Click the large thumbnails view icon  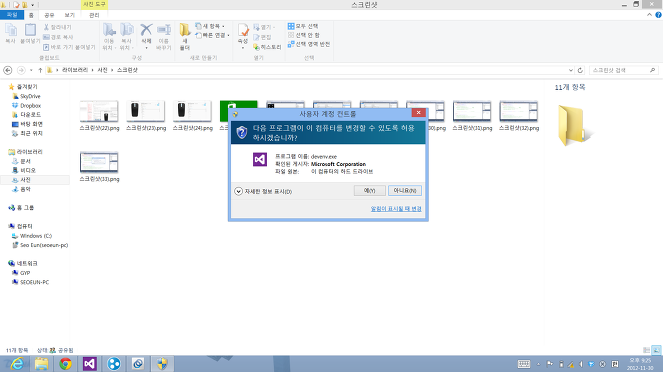(x=656, y=350)
